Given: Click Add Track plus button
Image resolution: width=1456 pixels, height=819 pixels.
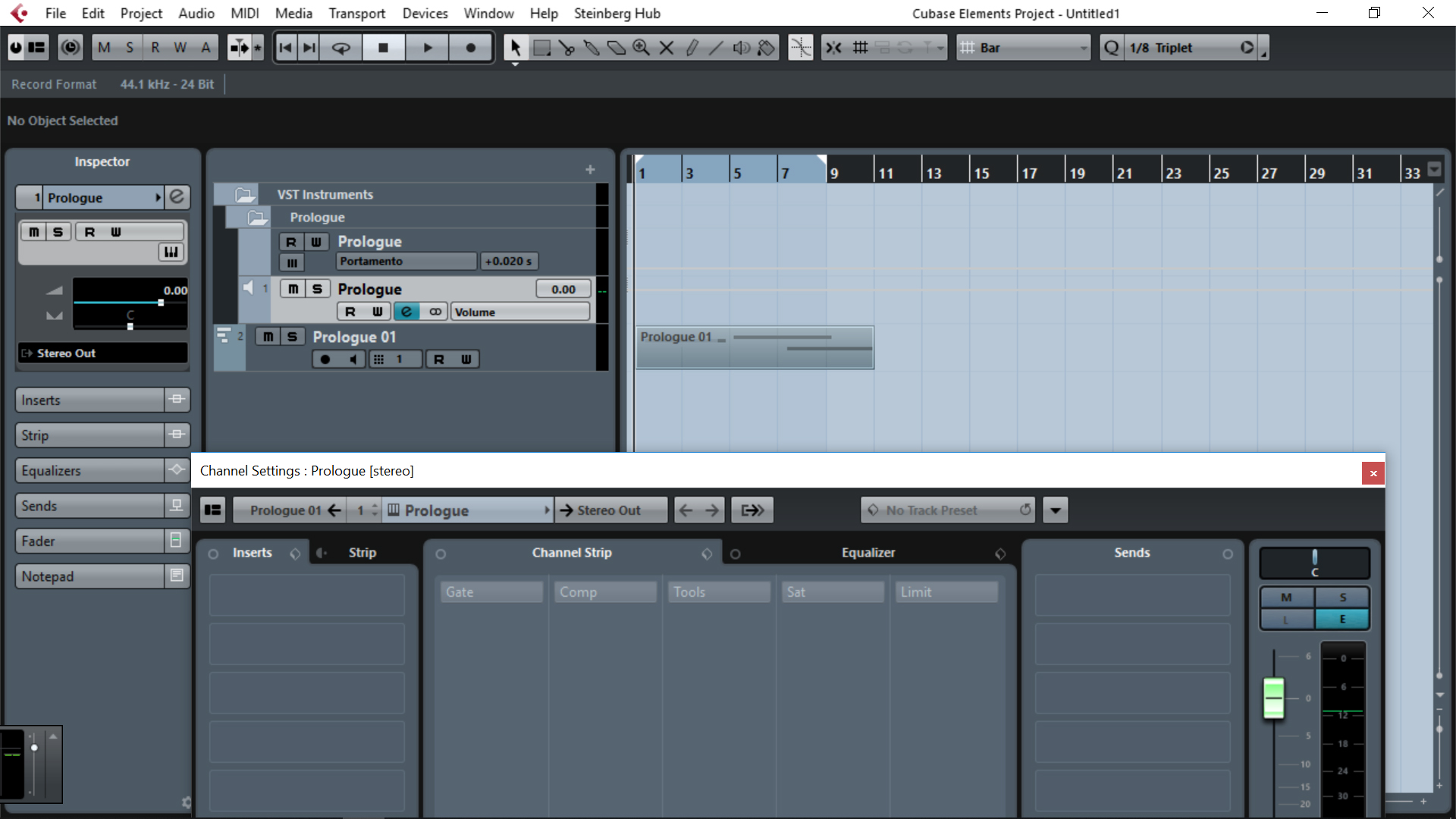Looking at the screenshot, I should [x=590, y=170].
